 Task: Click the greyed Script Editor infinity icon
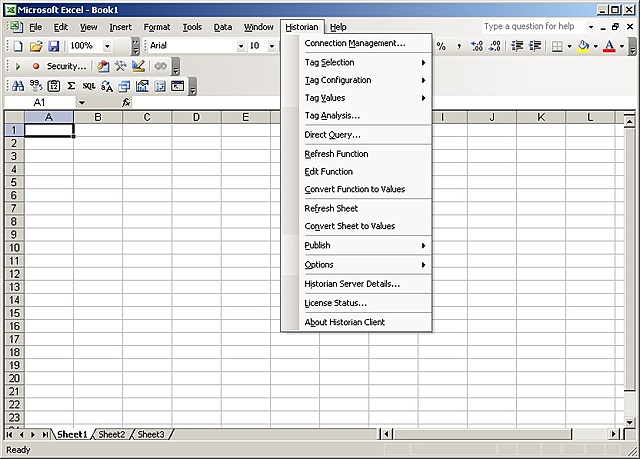tap(161, 66)
